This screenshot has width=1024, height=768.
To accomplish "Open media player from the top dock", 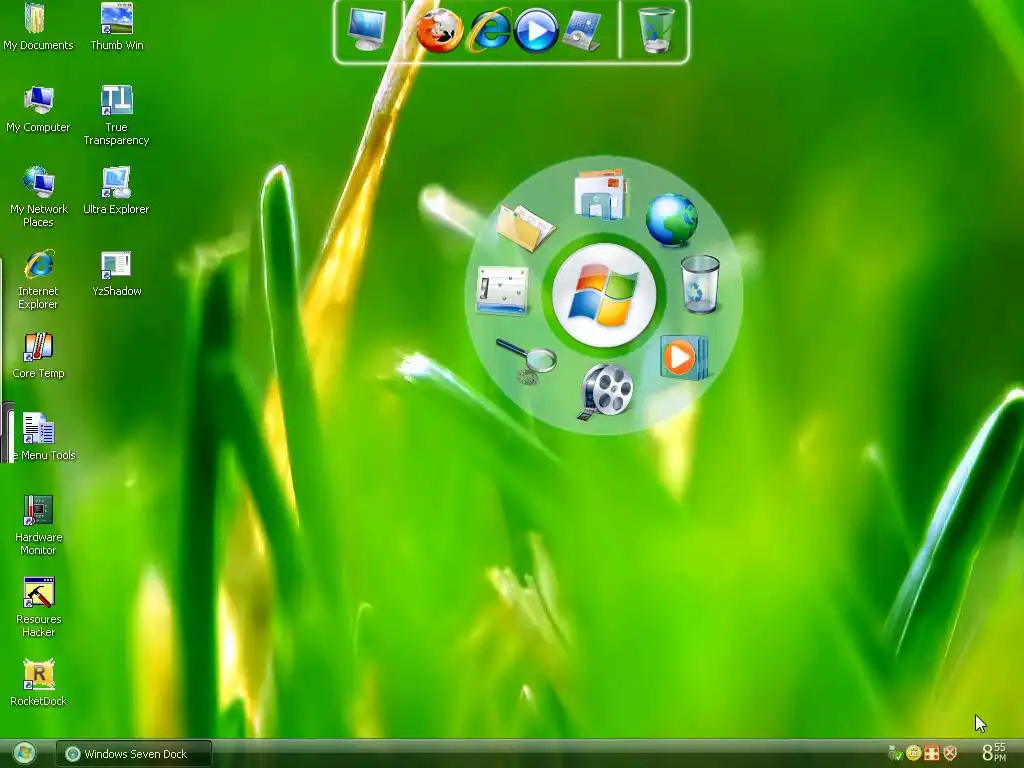I will (536, 31).
